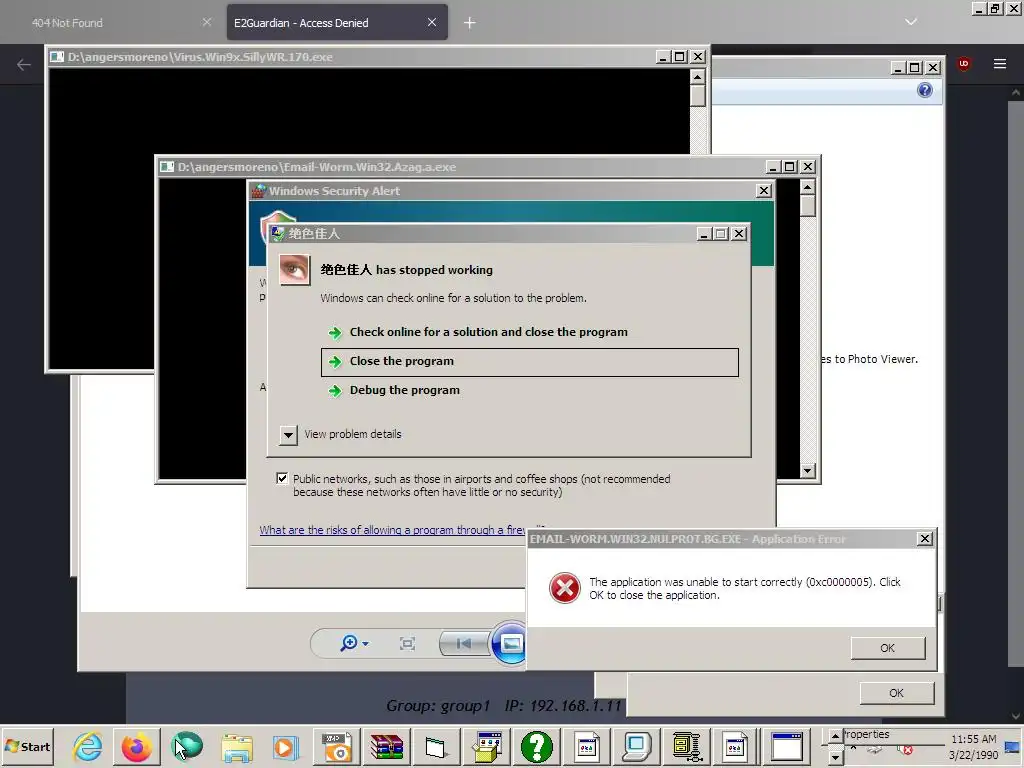The image size is (1024, 768).
Task: Click the 'IP: 192.168.1.11' text
Action: [563, 706]
